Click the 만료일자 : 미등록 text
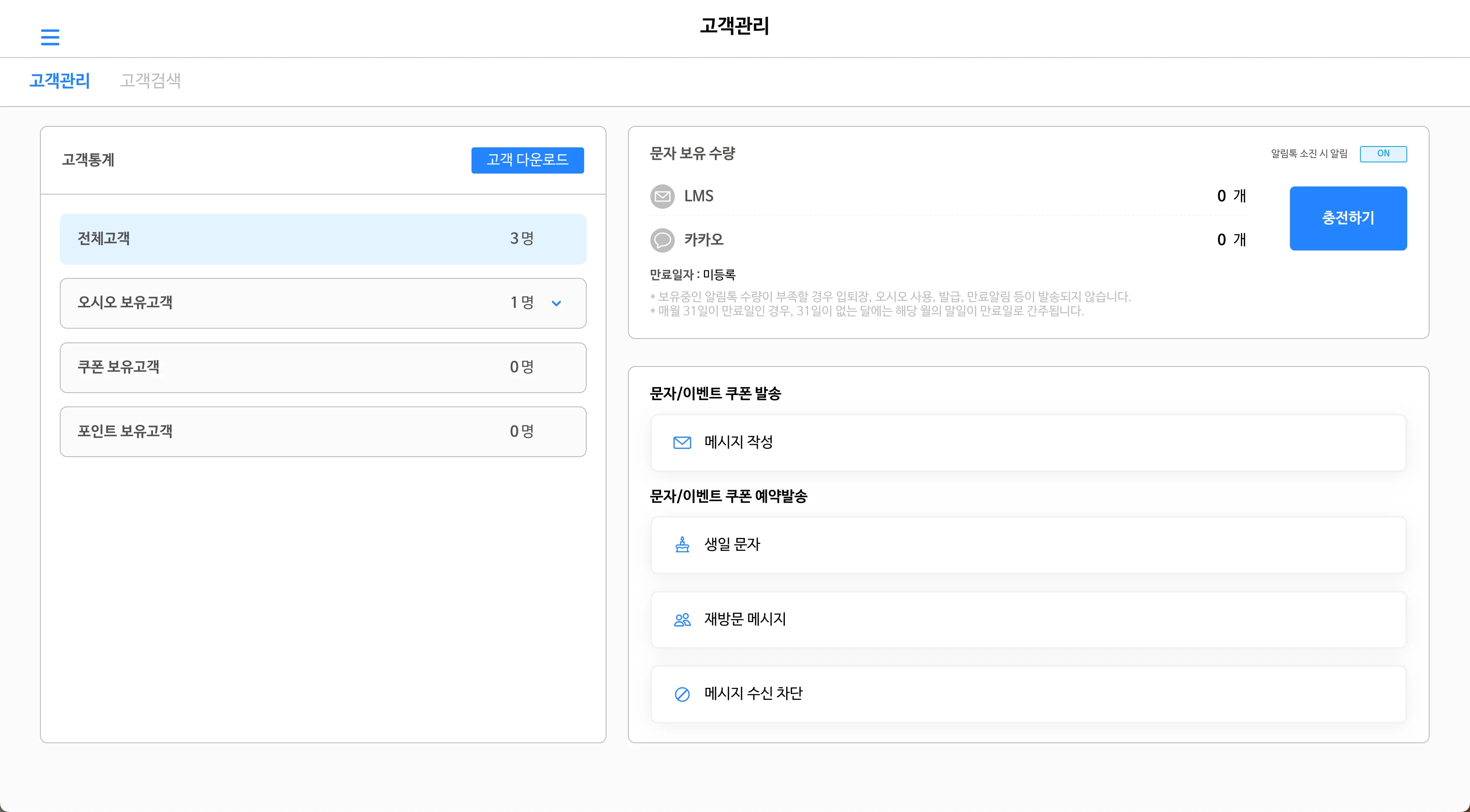 click(693, 275)
